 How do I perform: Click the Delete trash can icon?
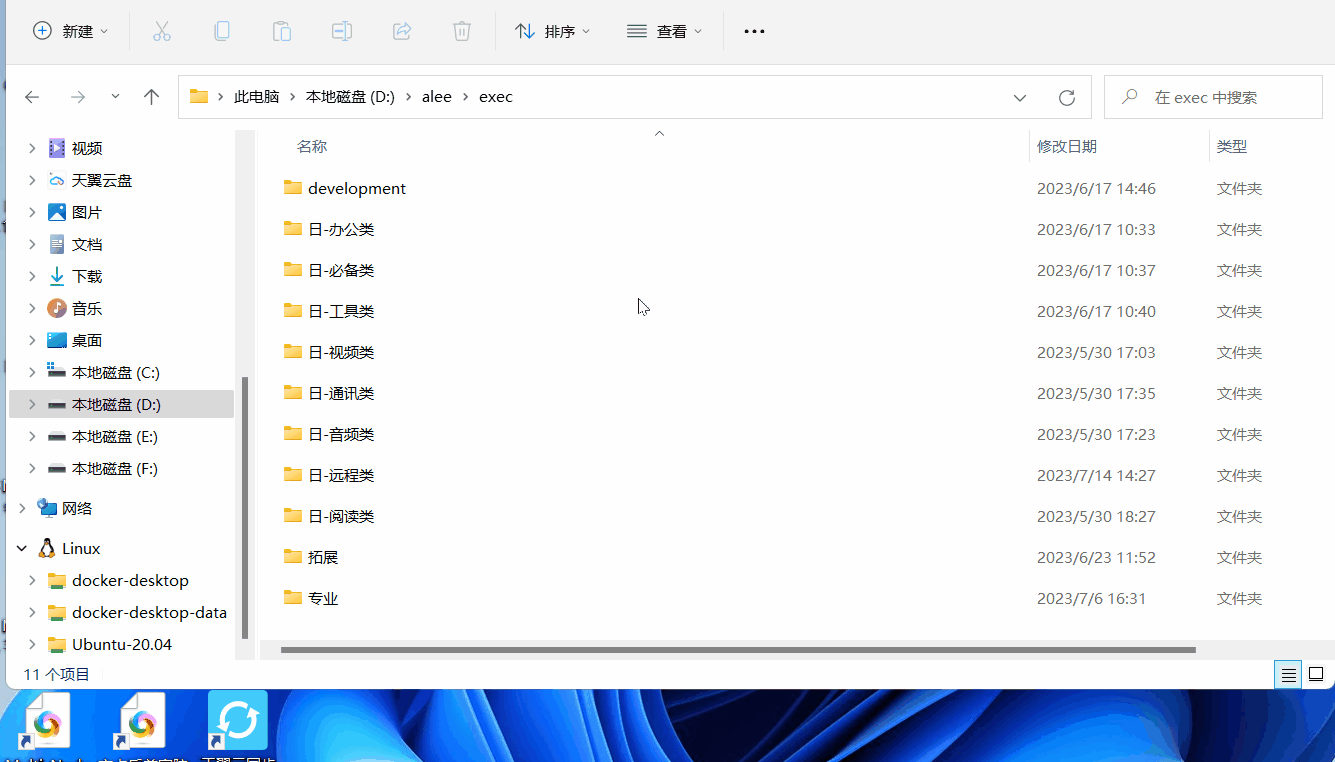click(462, 31)
